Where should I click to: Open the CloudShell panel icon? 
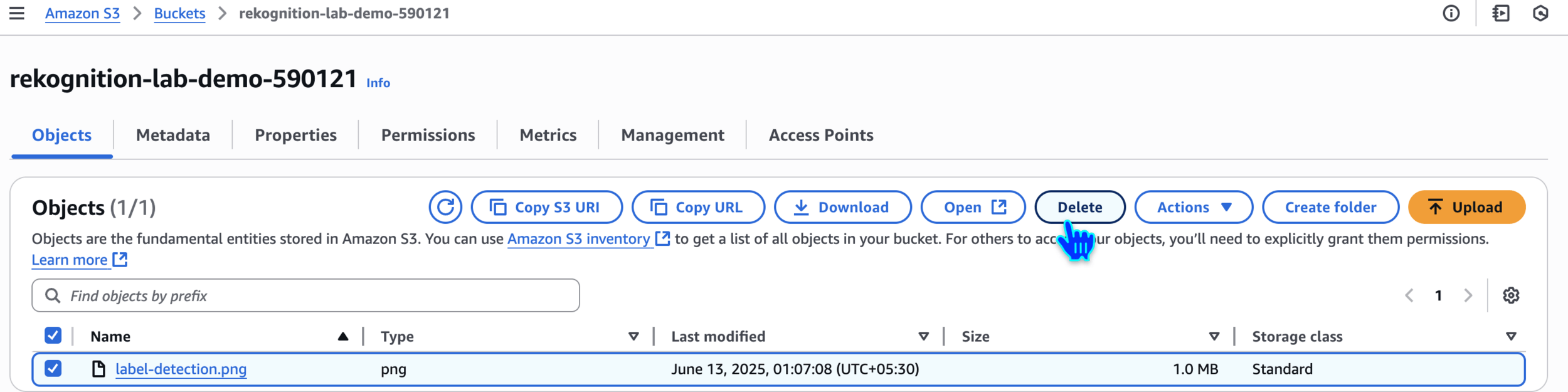pyautogui.click(x=1501, y=13)
